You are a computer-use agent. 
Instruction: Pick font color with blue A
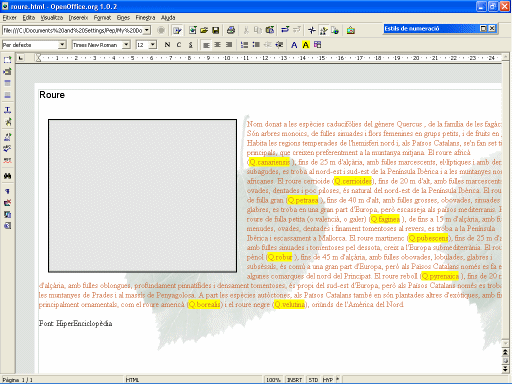point(294,45)
